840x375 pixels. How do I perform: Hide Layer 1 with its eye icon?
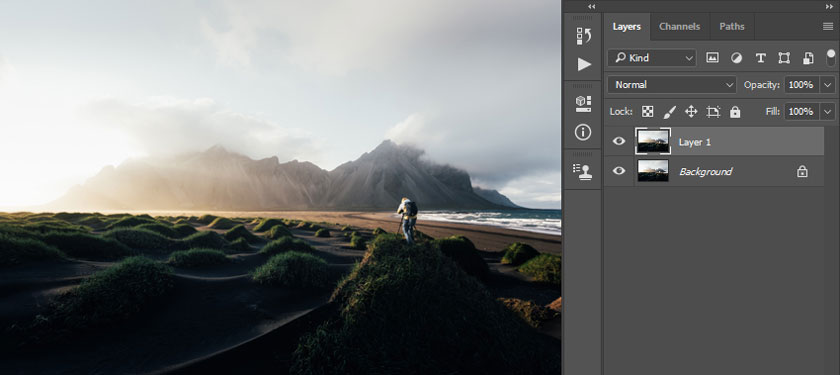pyautogui.click(x=619, y=141)
